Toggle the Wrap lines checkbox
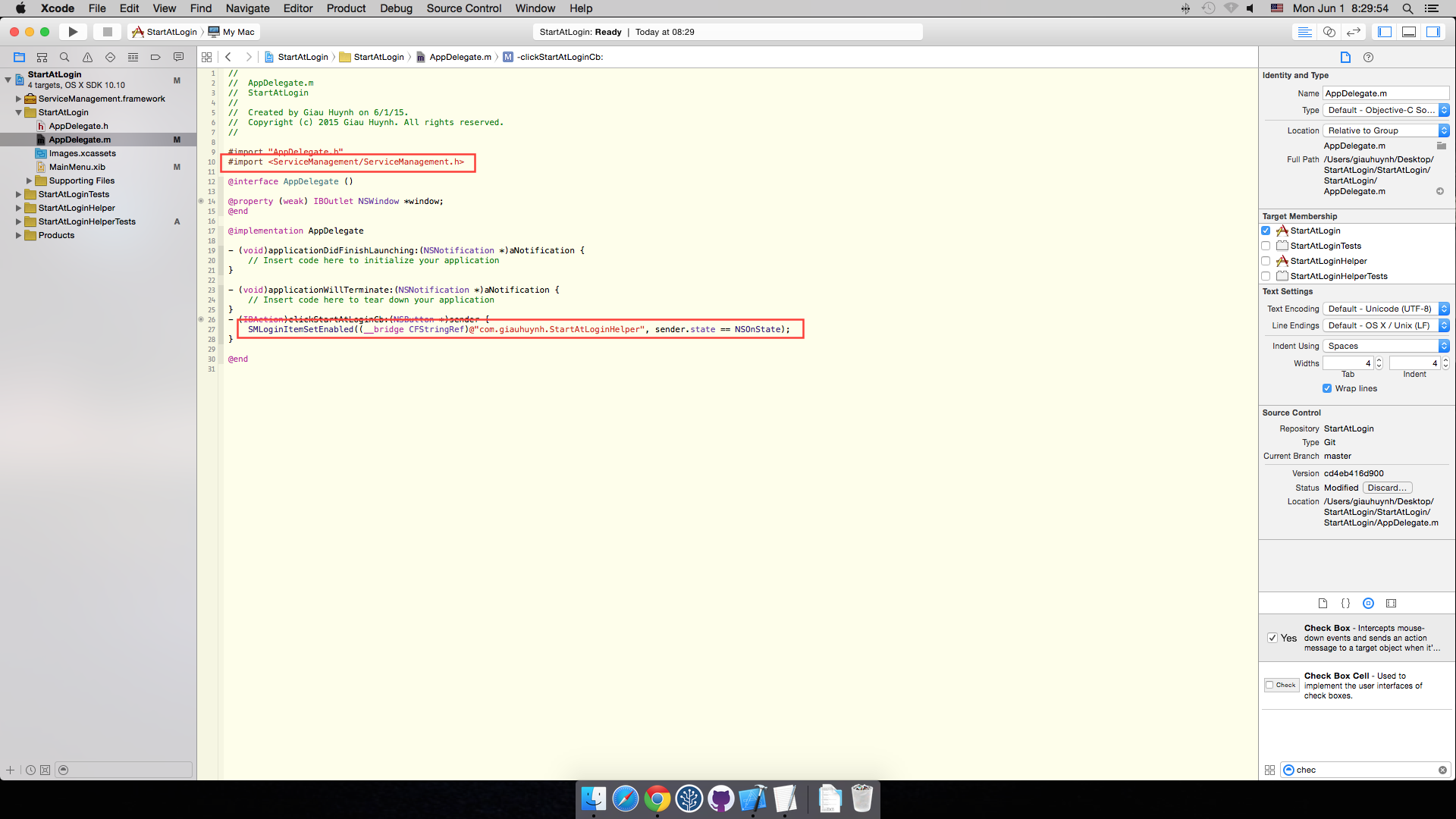This screenshot has height=819, width=1456. [x=1327, y=388]
